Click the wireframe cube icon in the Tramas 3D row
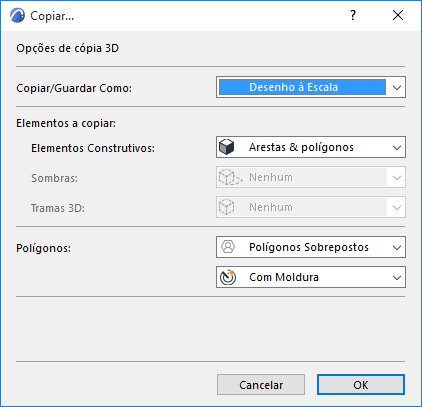This screenshot has width=422, height=407. coord(227,207)
